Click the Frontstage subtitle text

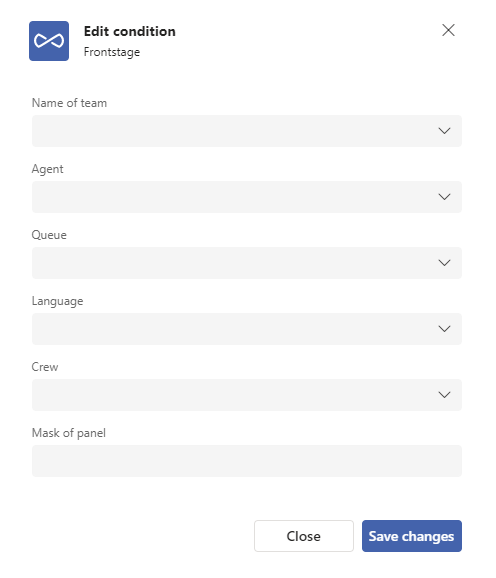[x=112, y=52]
